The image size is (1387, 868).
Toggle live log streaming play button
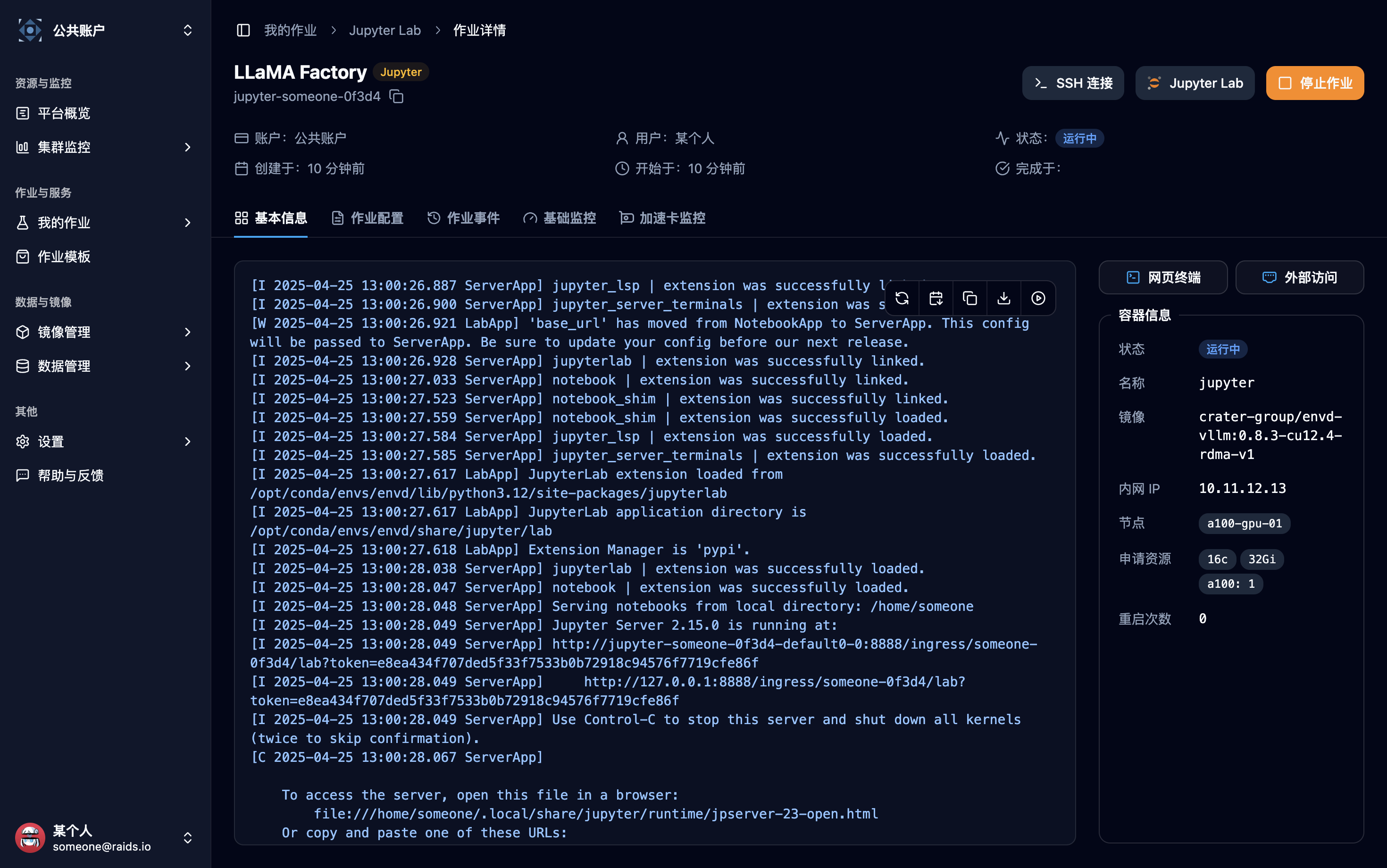pos(1038,298)
